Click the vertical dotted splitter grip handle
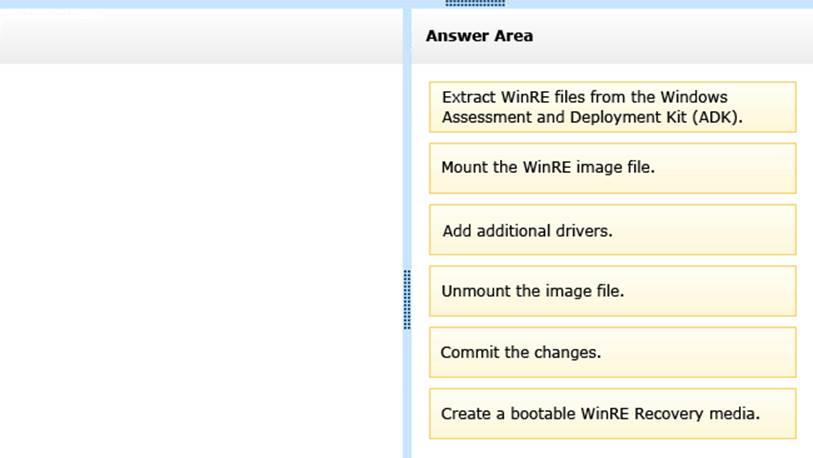 click(407, 299)
